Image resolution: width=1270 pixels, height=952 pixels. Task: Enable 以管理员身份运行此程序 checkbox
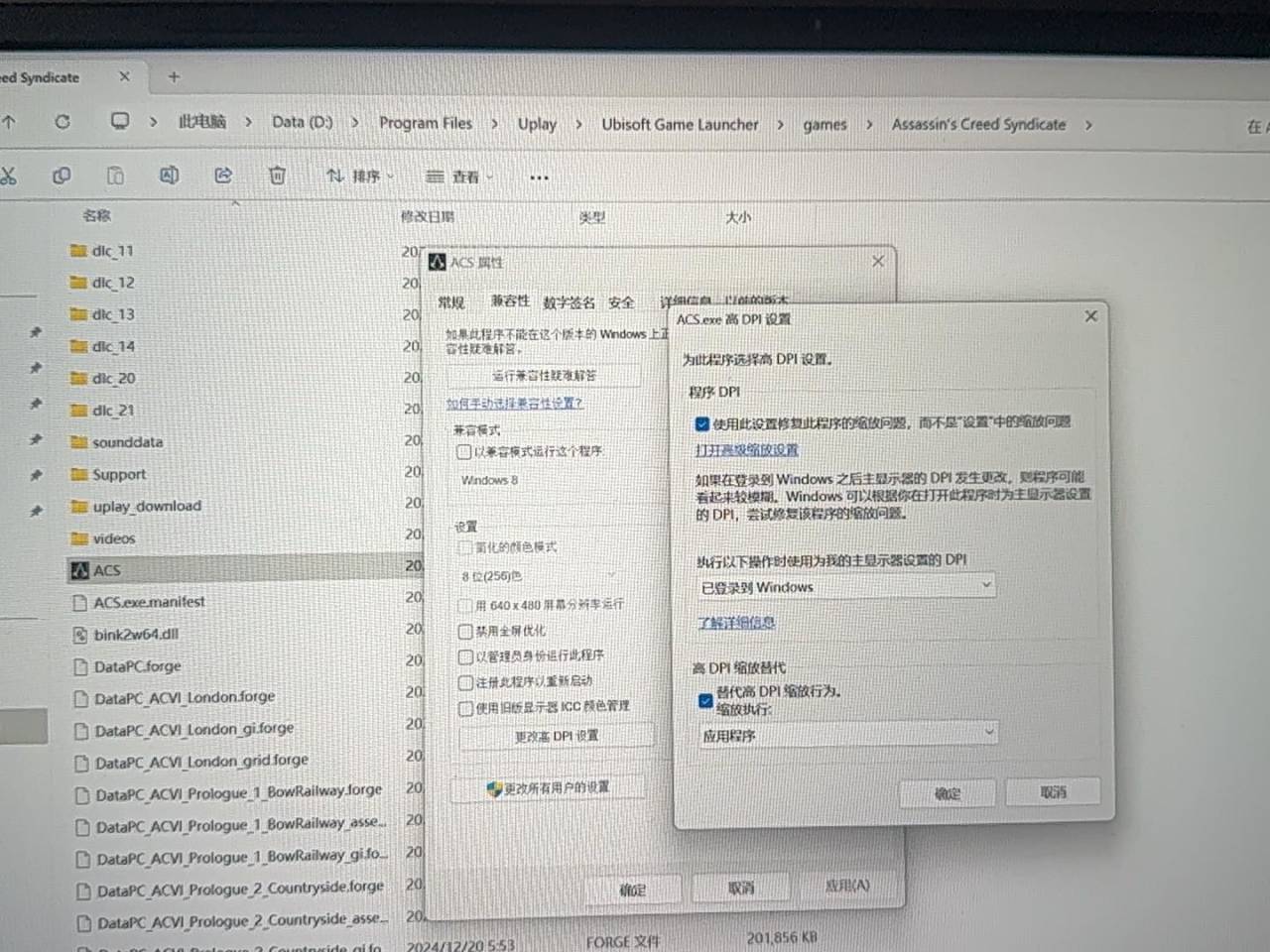click(464, 656)
